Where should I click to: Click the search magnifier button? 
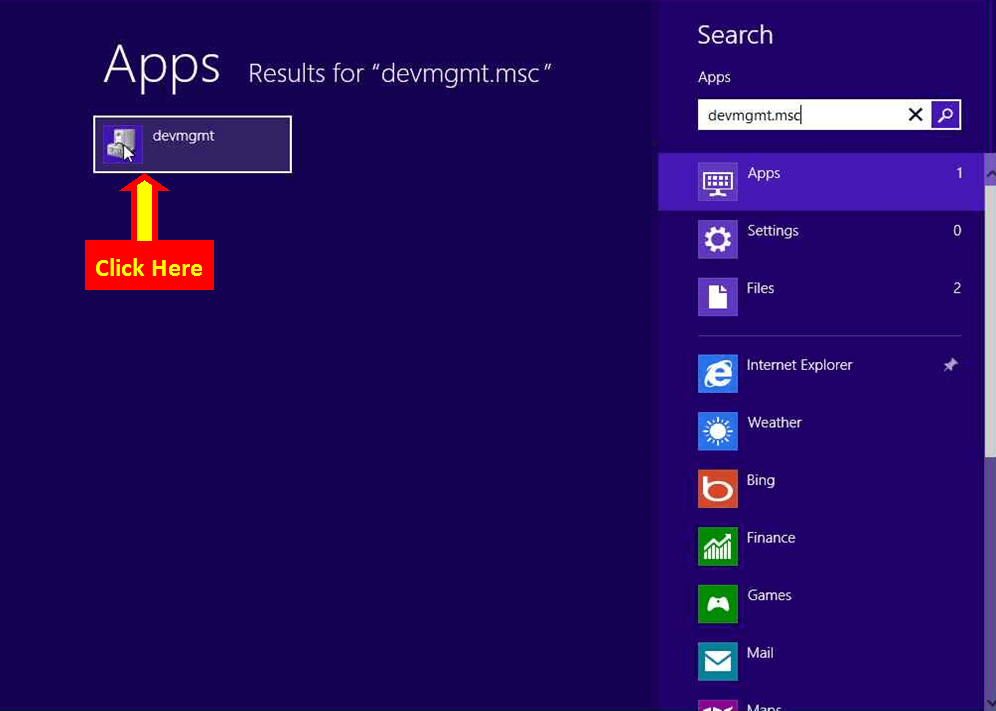click(x=945, y=115)
